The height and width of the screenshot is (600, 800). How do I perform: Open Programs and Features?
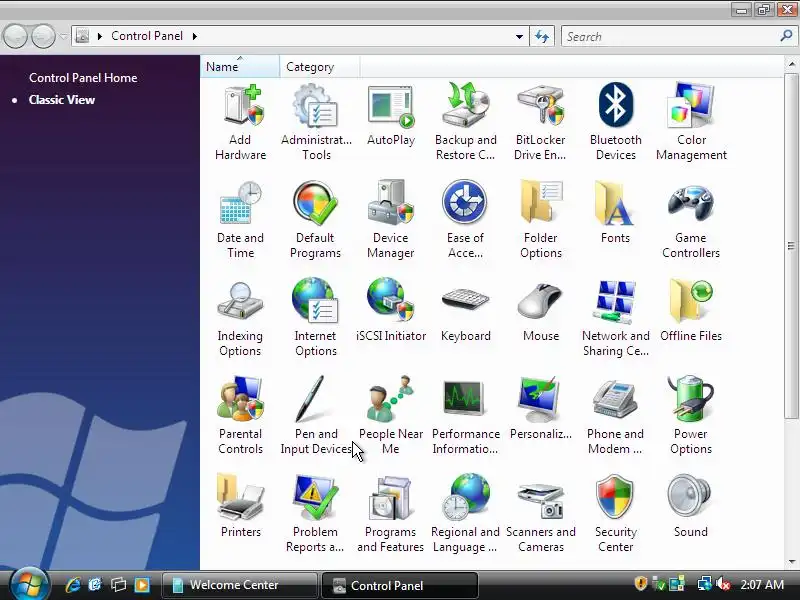coord(391,514)
